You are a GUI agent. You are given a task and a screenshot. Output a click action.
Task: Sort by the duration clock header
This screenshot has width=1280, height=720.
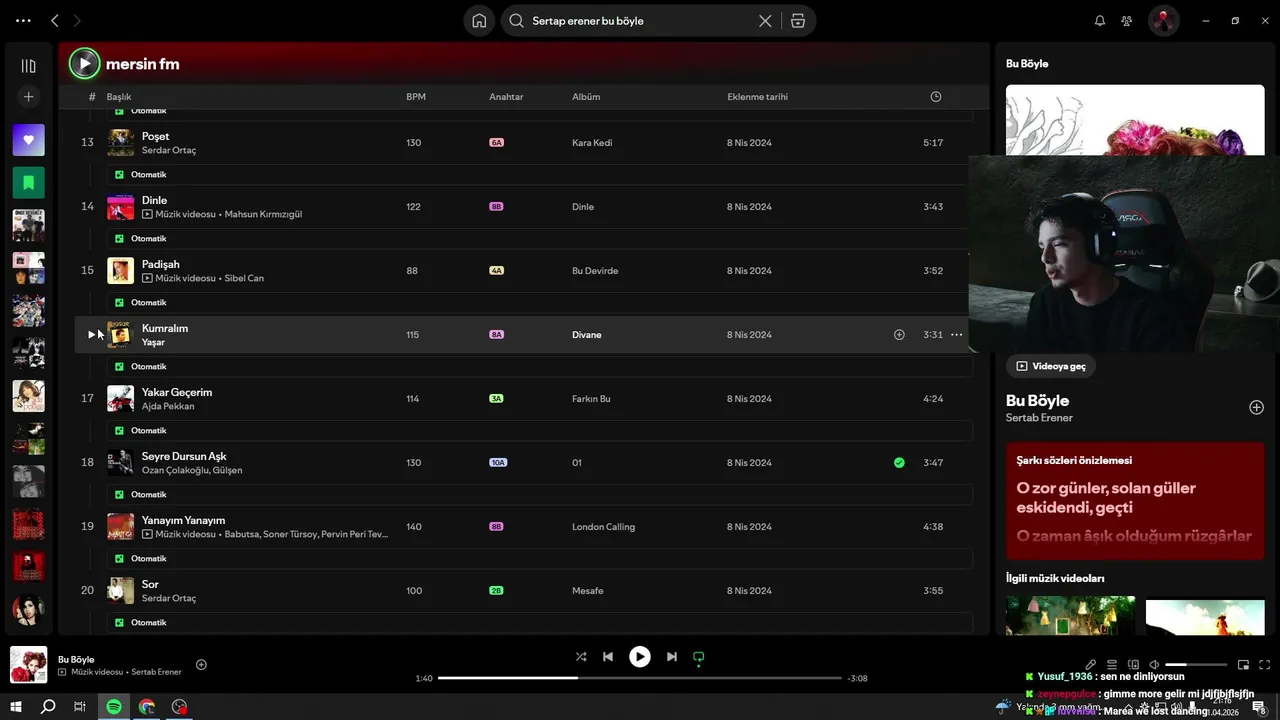coord(936,97)
